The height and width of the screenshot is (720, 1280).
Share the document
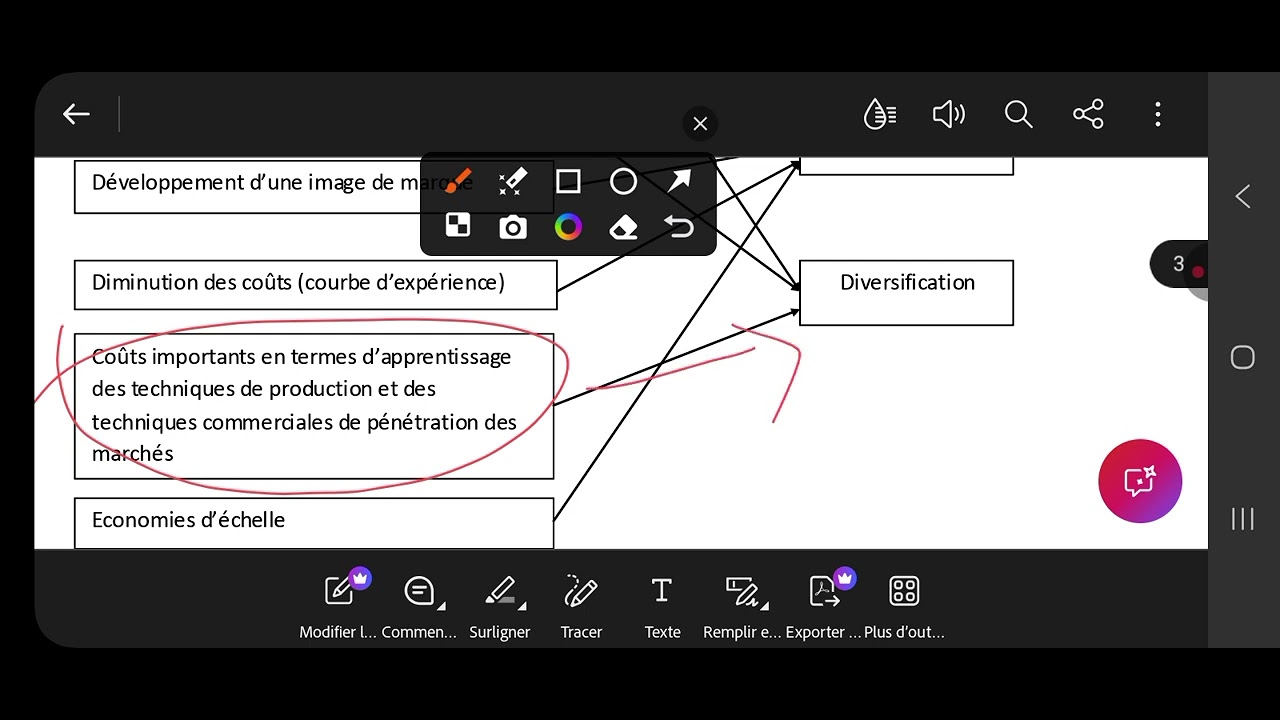pyautogui.click(x=1088, y=114)
